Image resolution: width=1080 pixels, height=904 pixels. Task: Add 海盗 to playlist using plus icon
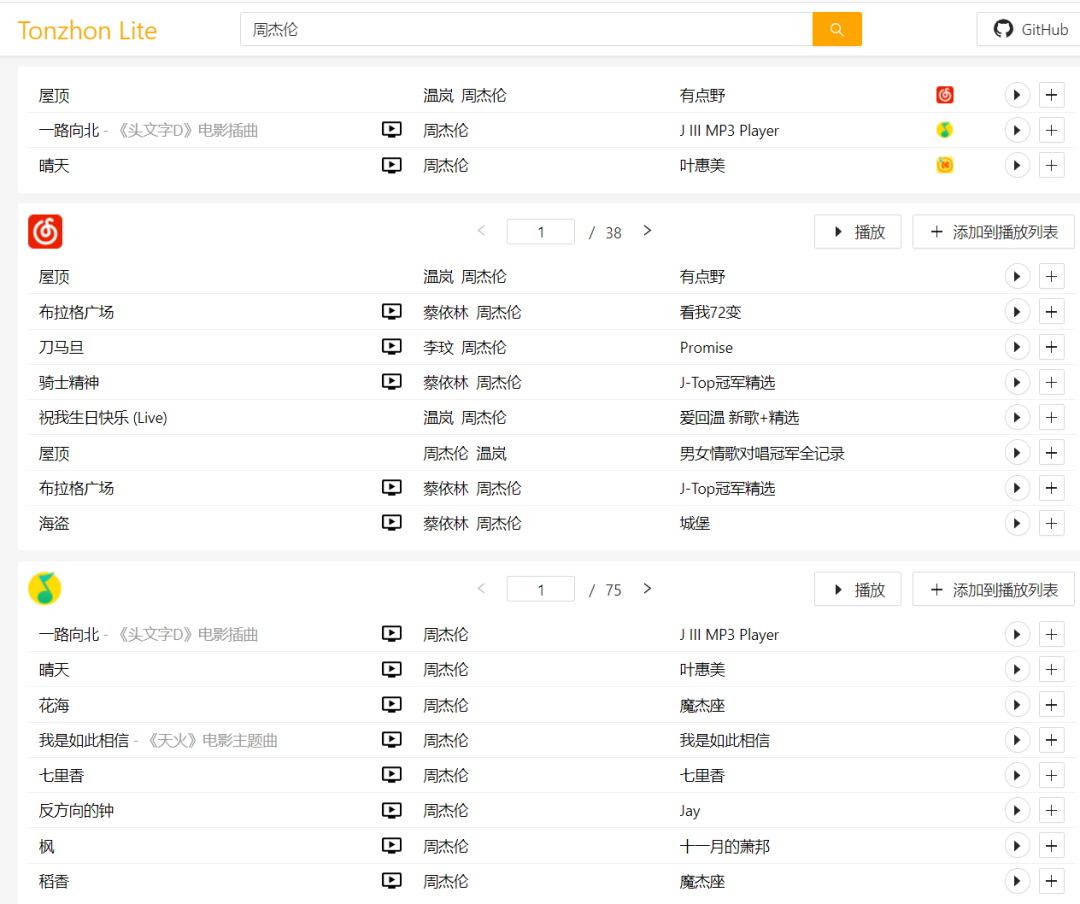coord(1051,523)
